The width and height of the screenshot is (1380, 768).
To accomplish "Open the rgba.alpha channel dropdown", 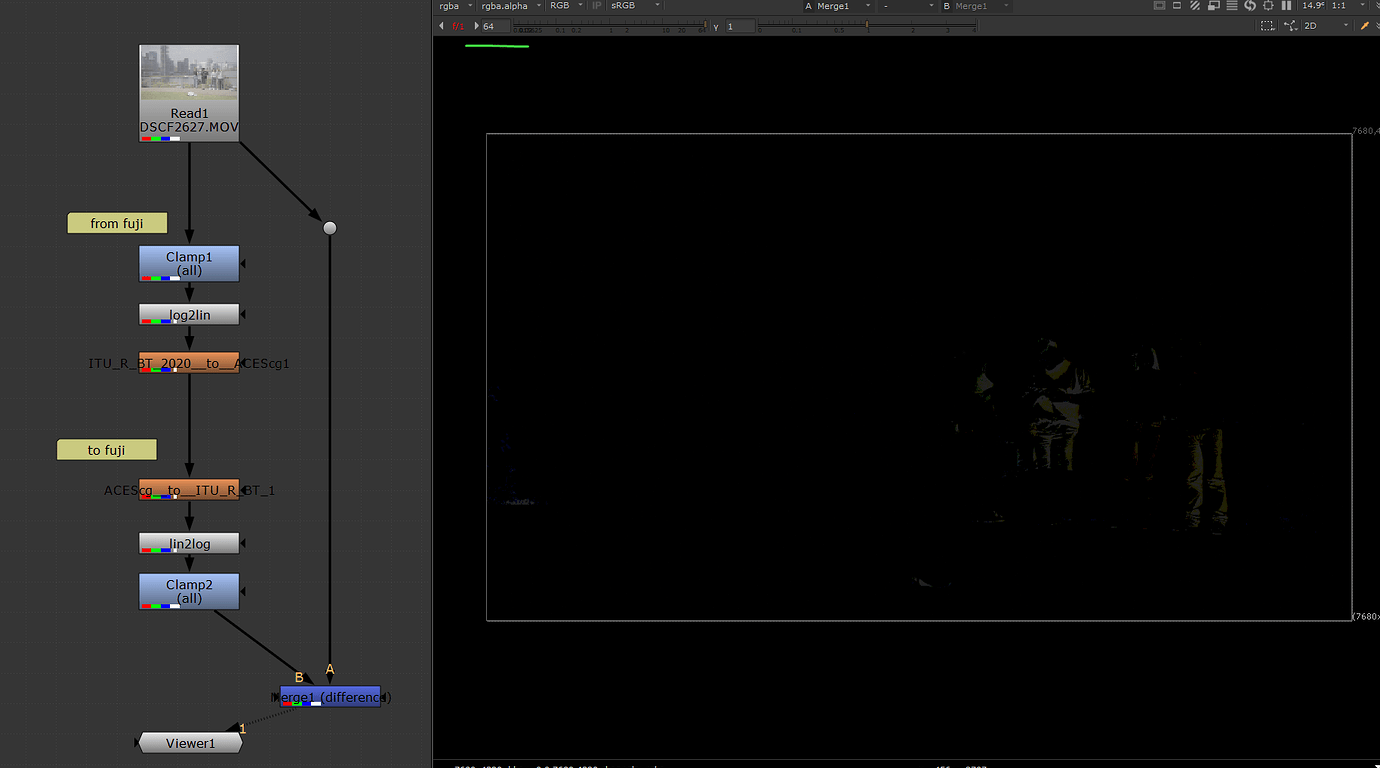I will point(510,6).
